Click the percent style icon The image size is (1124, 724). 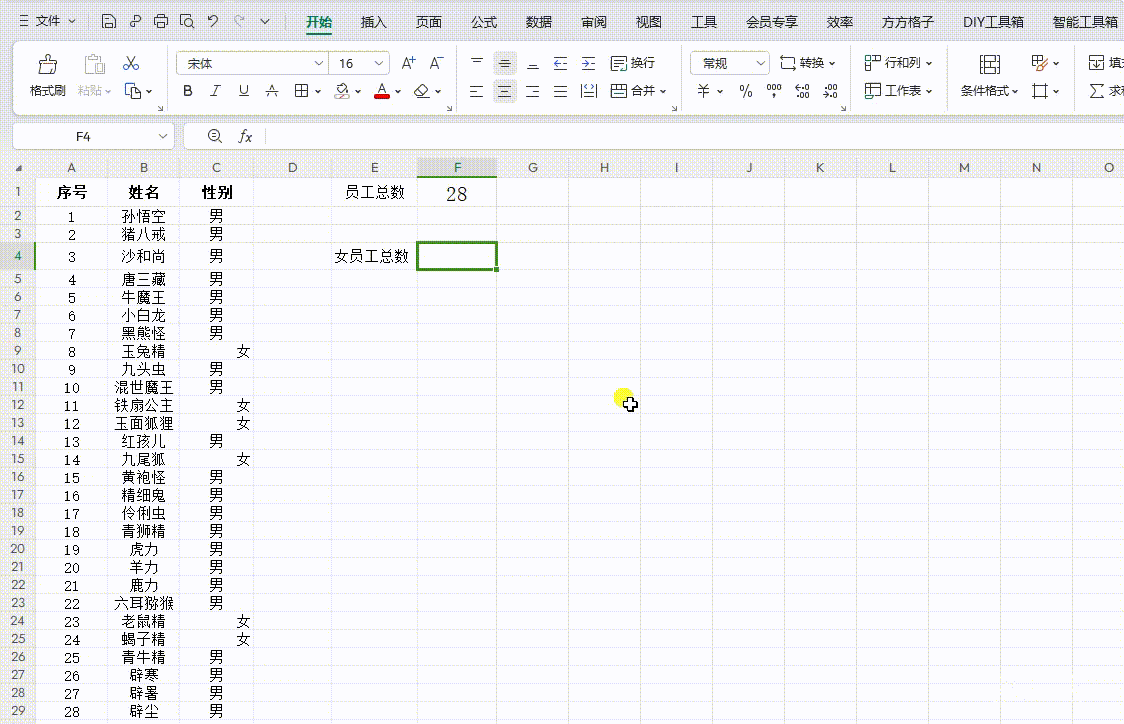coord(746,91)
